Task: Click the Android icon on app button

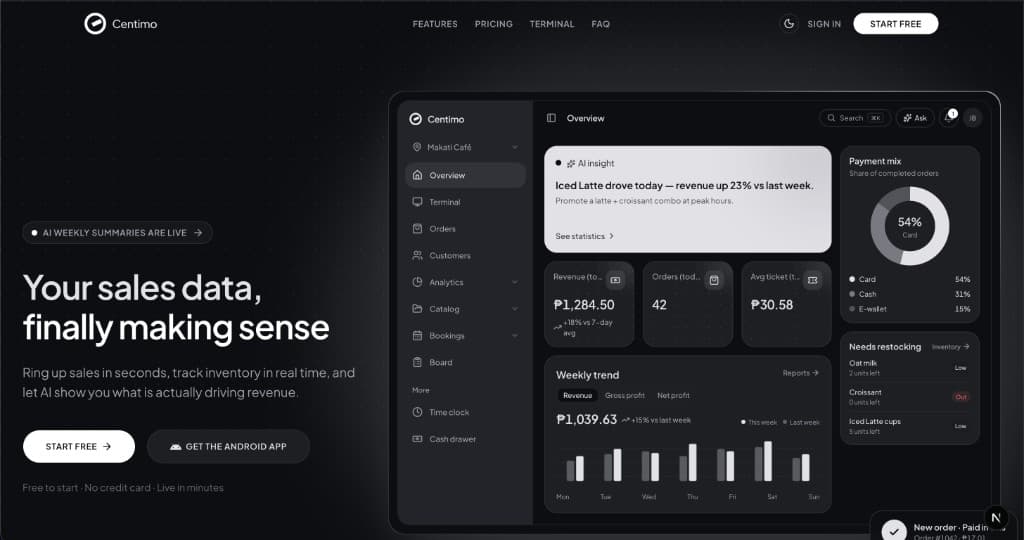Action: [176, 447]
